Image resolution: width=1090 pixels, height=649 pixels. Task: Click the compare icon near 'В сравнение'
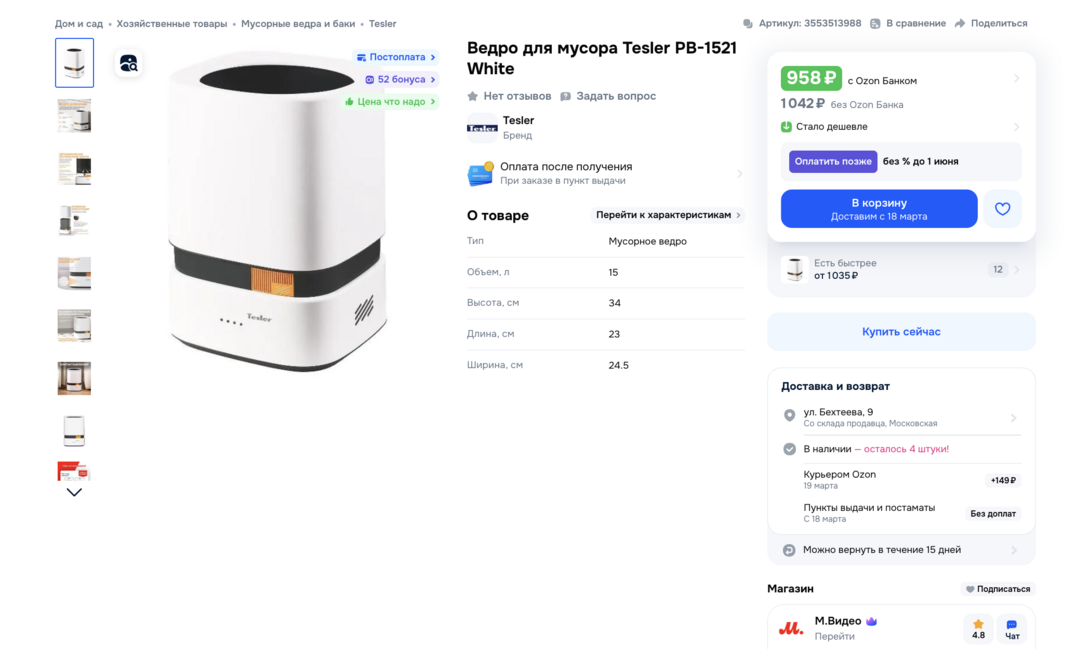pos(875,23)
